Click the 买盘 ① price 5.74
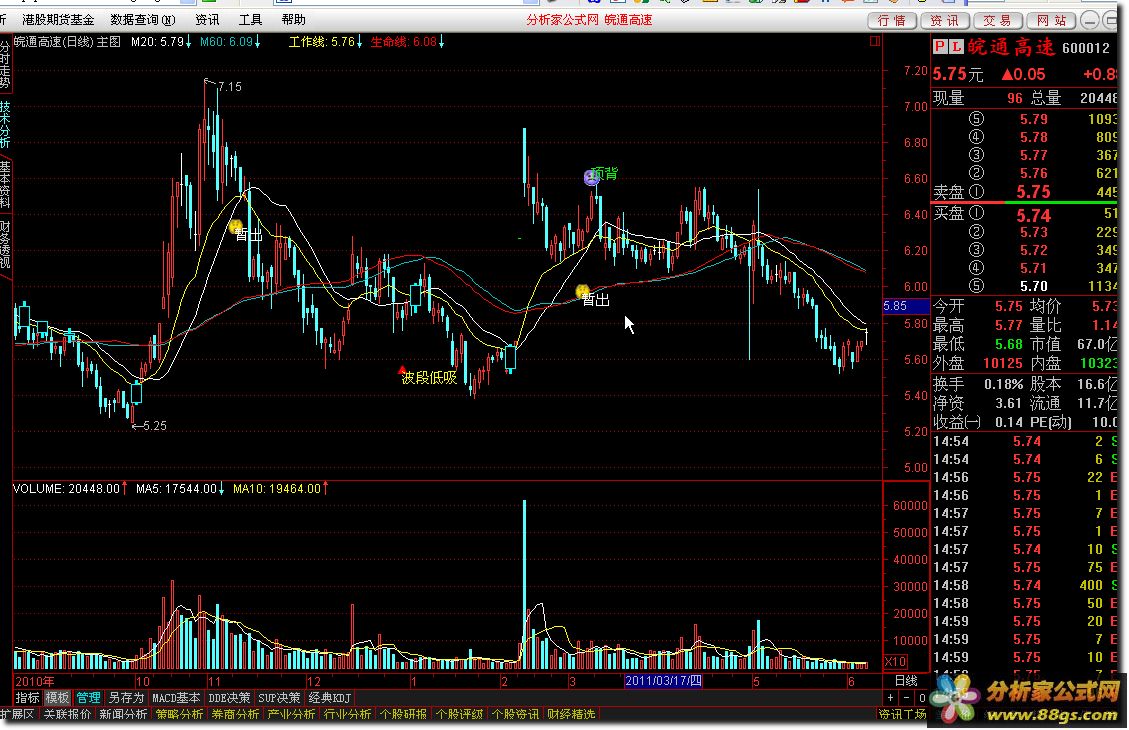This screenshot has width=1129, height=730. [x=1033, y=215]
